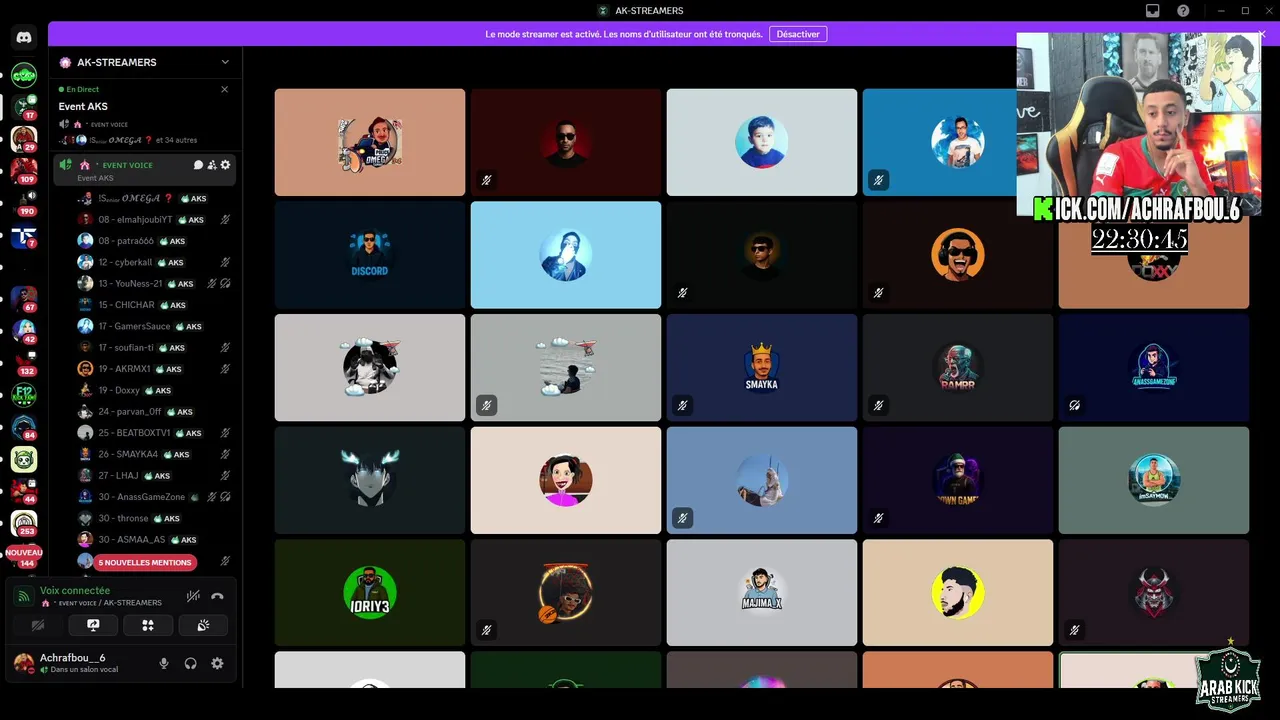Click the Event AKS event title
This screenshot has width=1280, height=720.
click(x=83, y=106)
